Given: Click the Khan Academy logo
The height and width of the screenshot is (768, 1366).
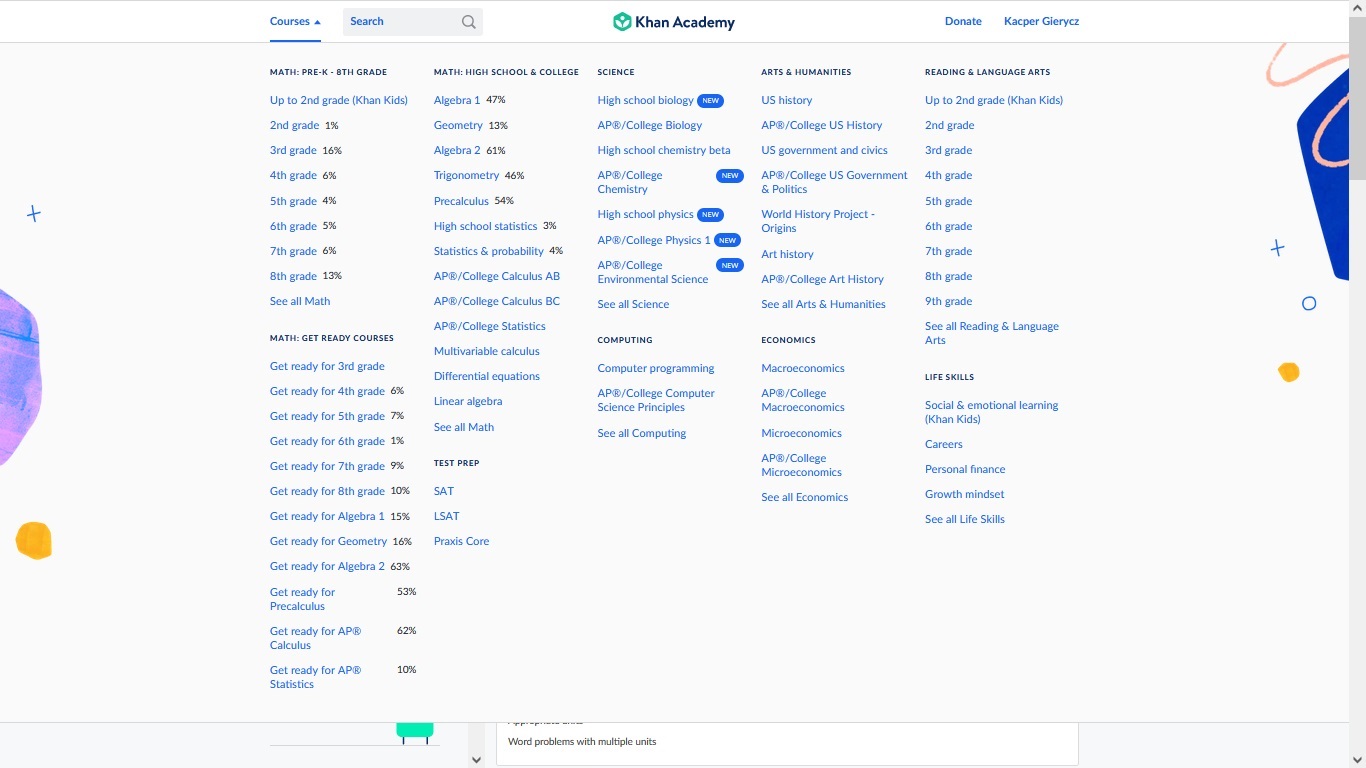Looking at the screenshot, I should click(672, 21).
